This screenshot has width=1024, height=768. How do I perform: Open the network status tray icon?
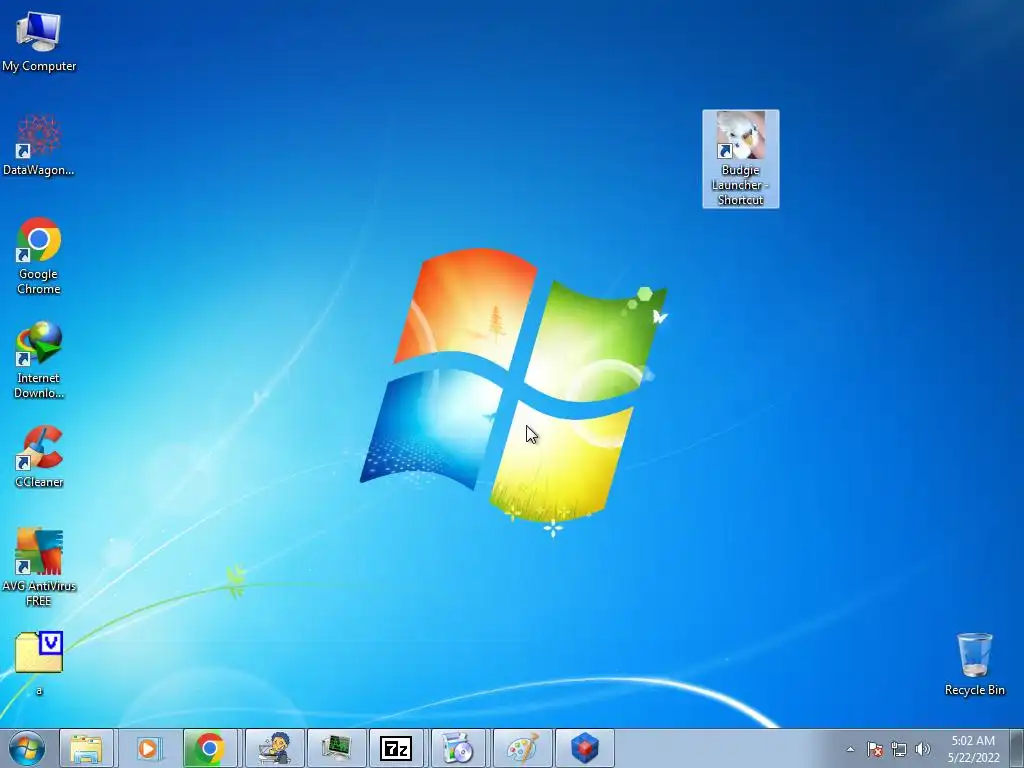click(x=899, y=749)
